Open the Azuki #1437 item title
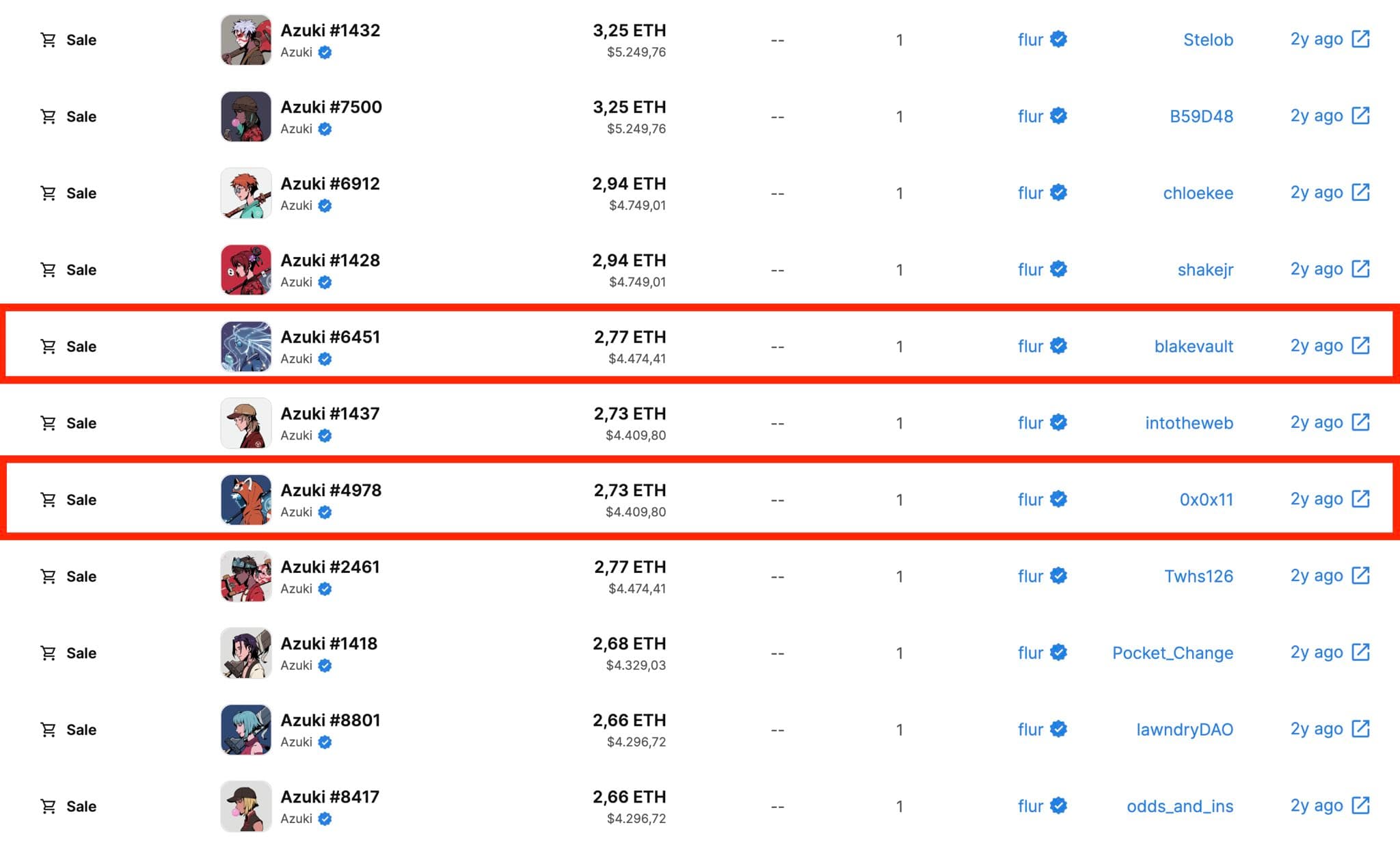The image size is (1400, 849). (x=330, y=414)
